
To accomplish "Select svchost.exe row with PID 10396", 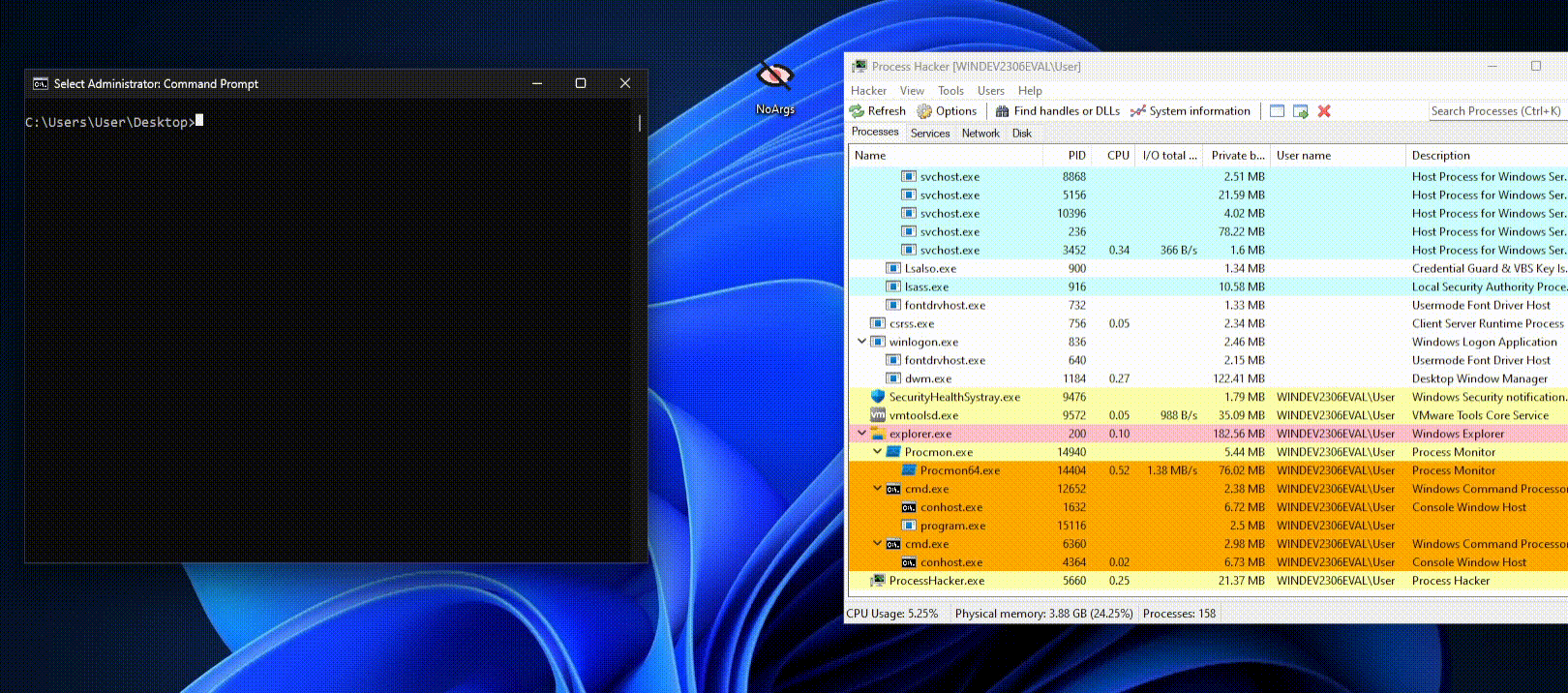I will 1208,213.
